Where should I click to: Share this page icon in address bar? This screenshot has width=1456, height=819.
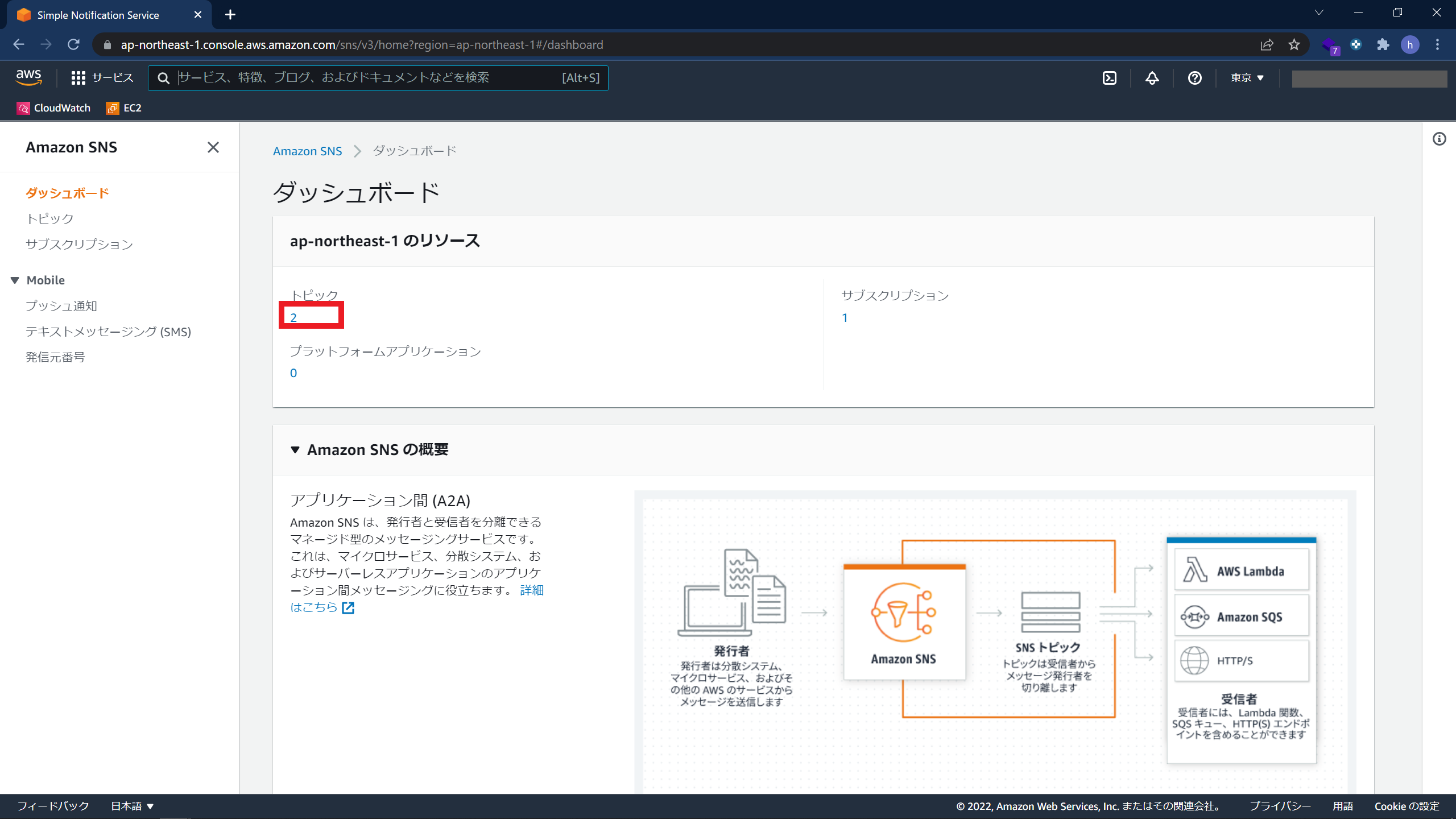(x=1267, y=44)
